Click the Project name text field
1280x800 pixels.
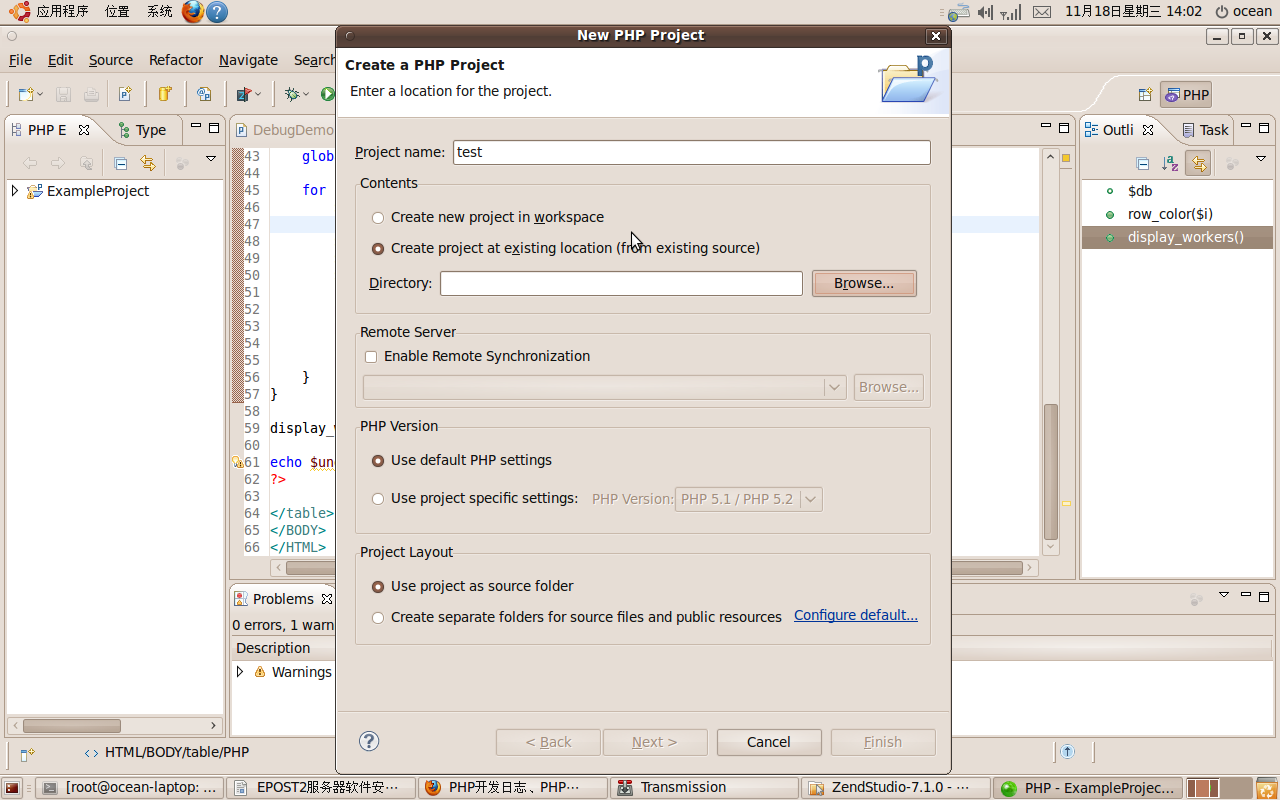pyautogui.click(x=691, y=152)
